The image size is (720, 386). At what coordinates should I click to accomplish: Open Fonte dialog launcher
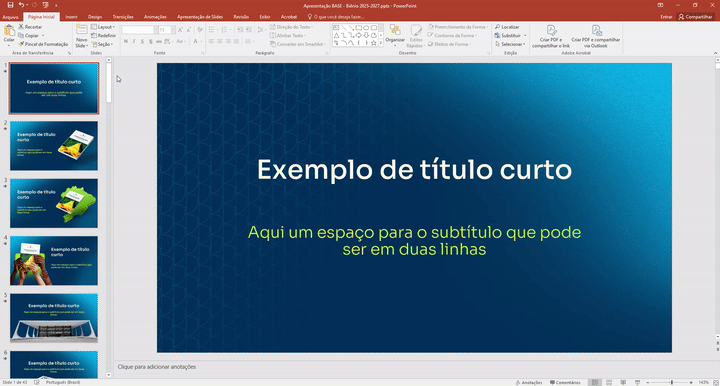click(x=202, y=53)
